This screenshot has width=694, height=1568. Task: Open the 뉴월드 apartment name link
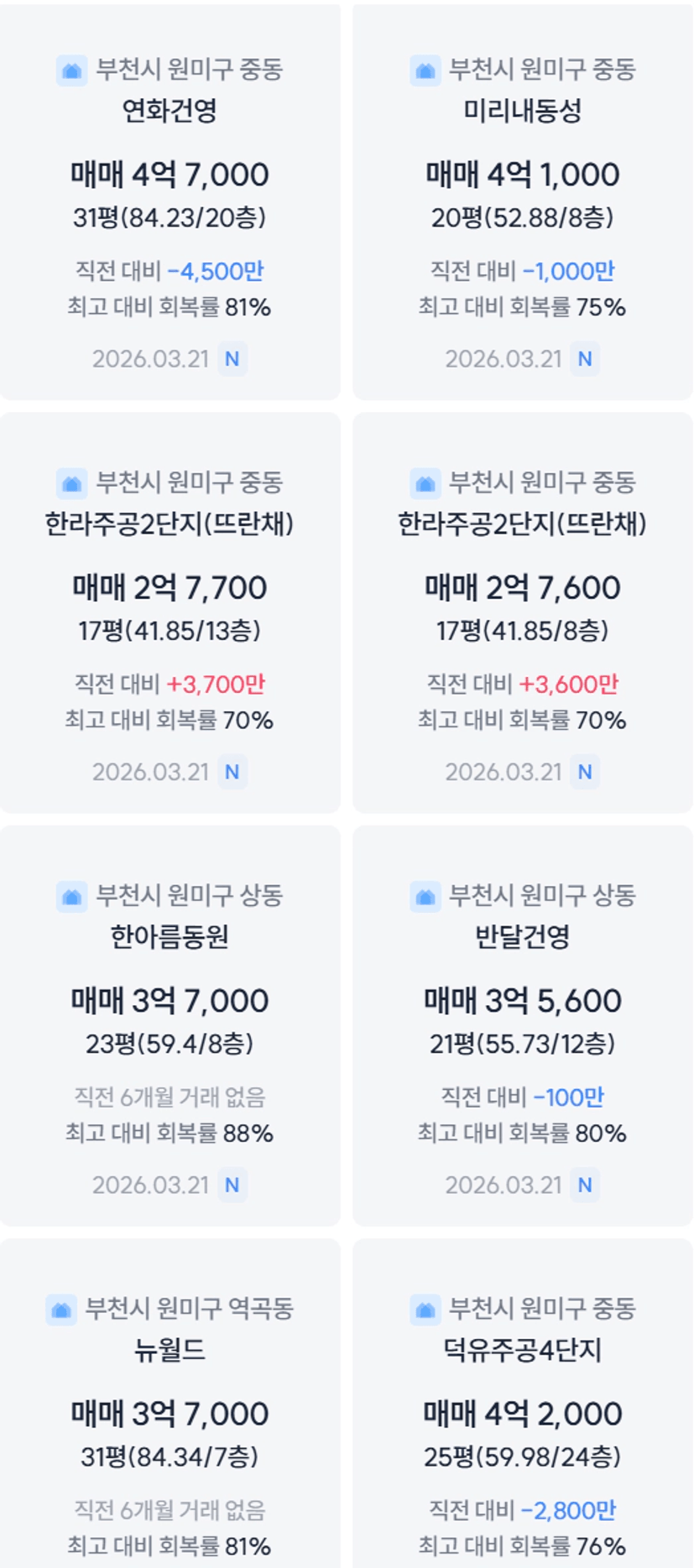[x=170, y=1350]
